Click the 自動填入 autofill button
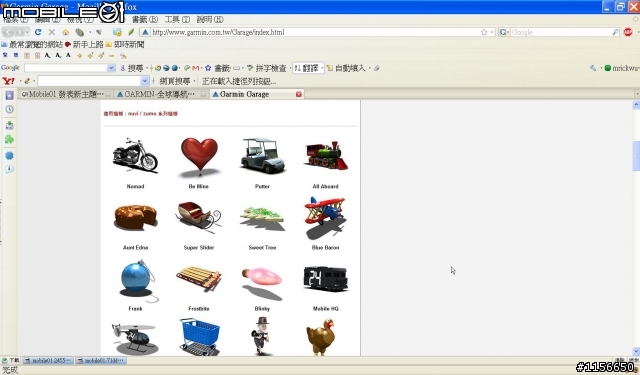This screenshot has height=375, width=640. point(346,68)
